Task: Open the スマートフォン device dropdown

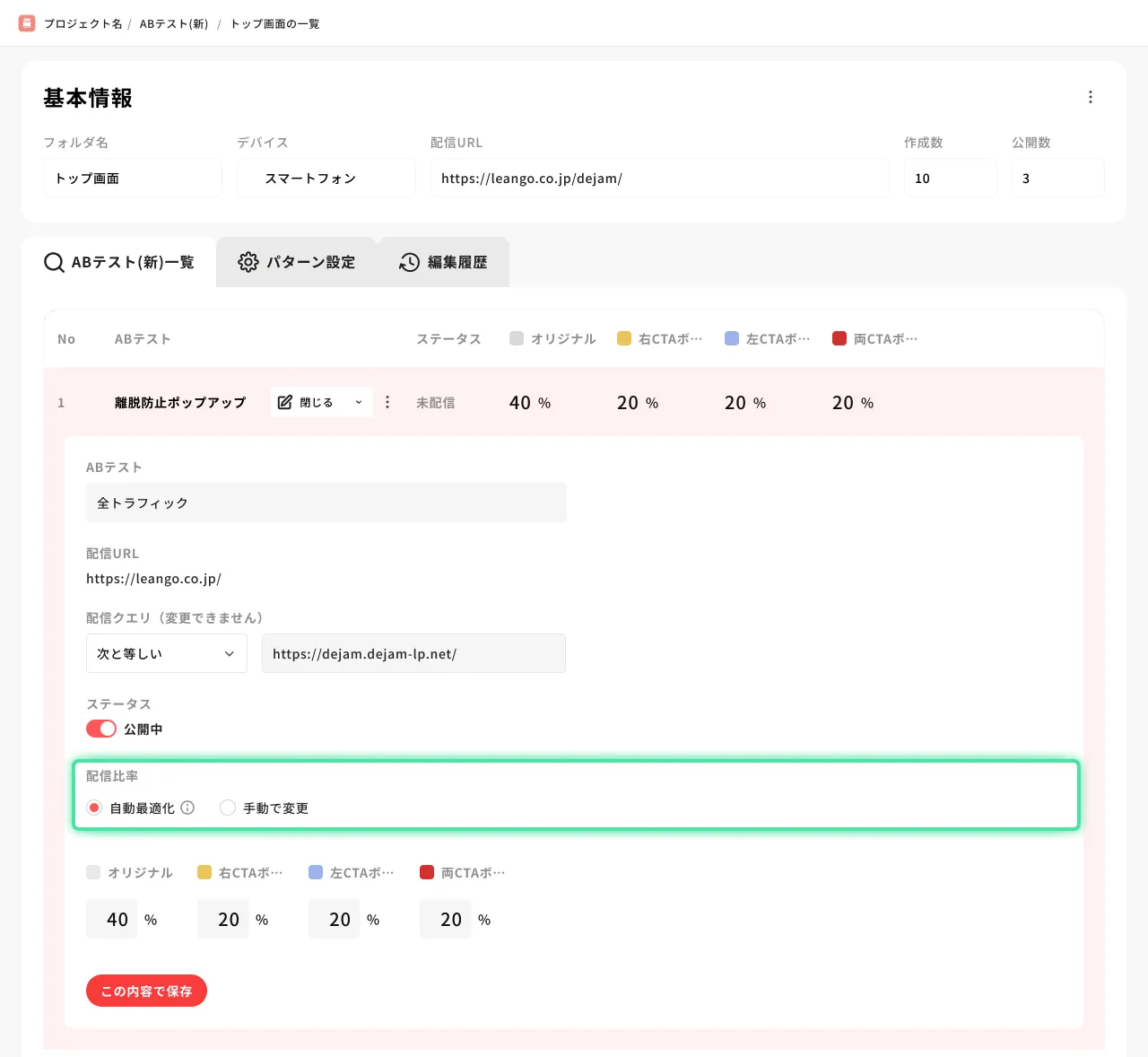Action: 326,178
